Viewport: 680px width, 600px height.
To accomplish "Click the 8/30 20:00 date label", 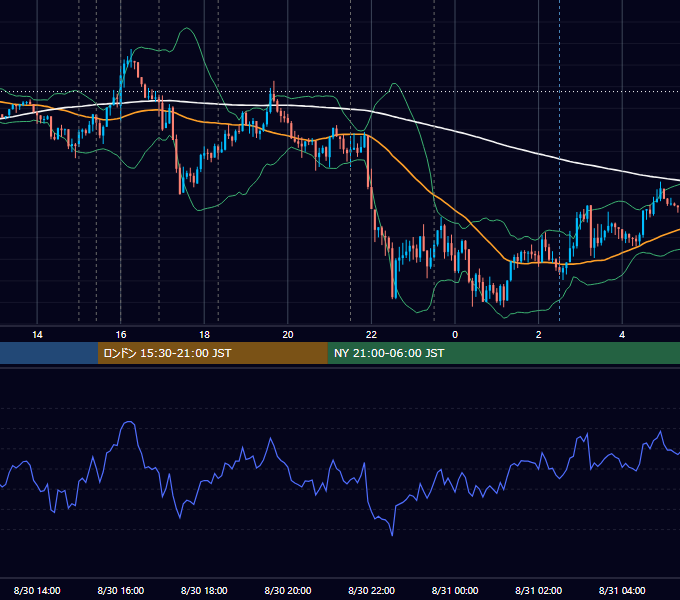I will point(288,590).
